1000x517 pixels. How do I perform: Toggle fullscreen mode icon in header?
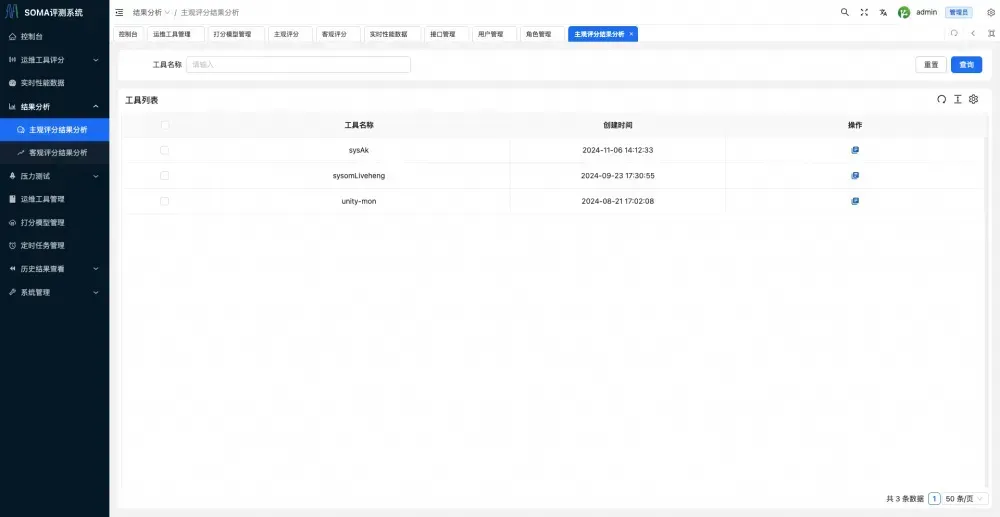pyautogui.click(x=864, y=12)
